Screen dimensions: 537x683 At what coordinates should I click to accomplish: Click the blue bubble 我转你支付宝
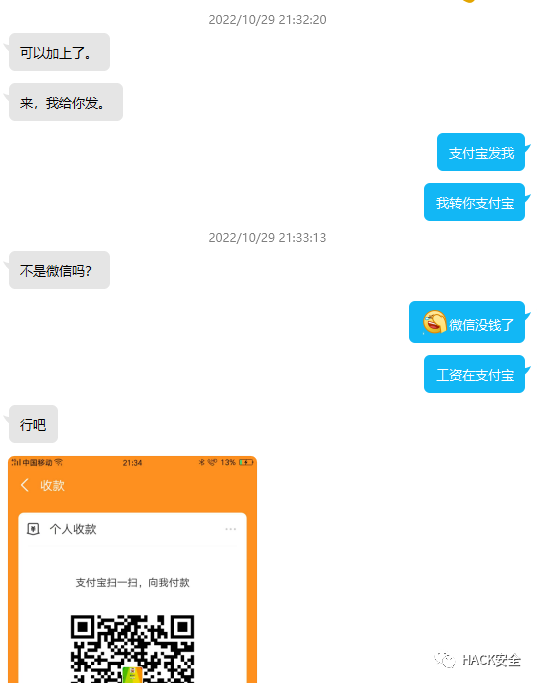(x=474, y=202)
